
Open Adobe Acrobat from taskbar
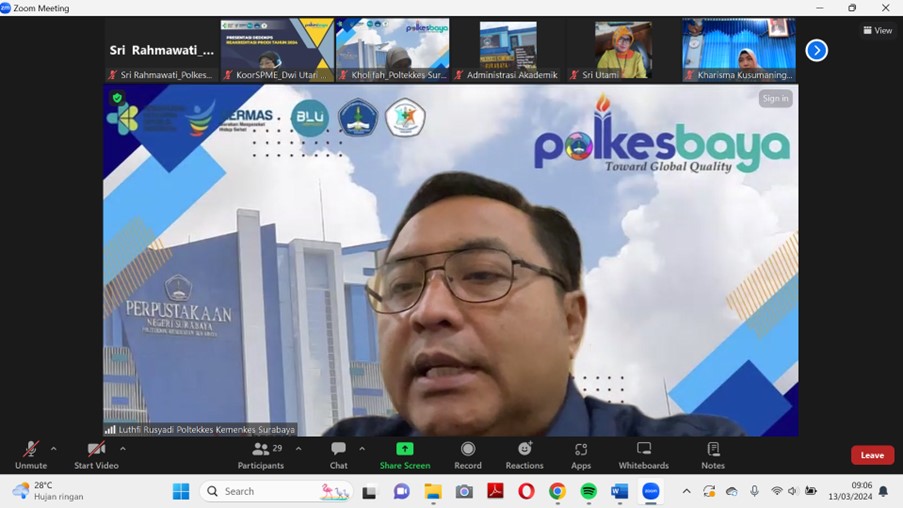pyautogui.click(x=495, y=491)
